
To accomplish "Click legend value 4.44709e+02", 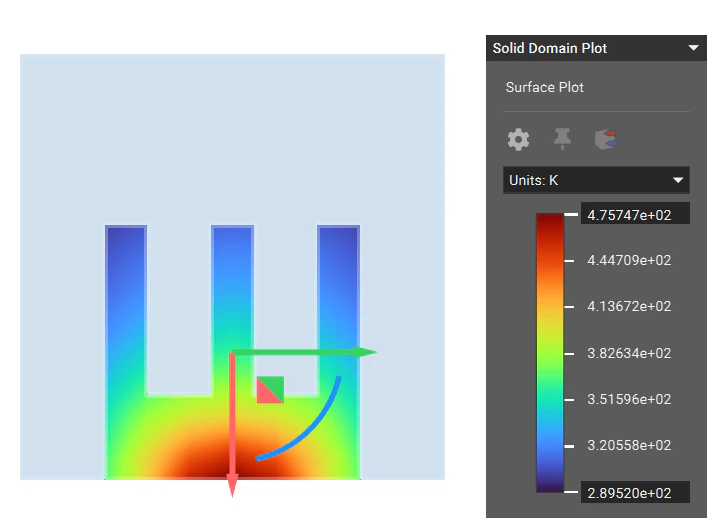I will 629,260.
